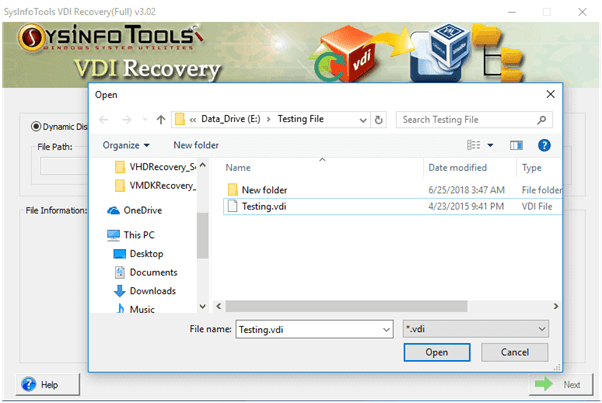Open the recent locations dropdown arrow

[145, 120]
